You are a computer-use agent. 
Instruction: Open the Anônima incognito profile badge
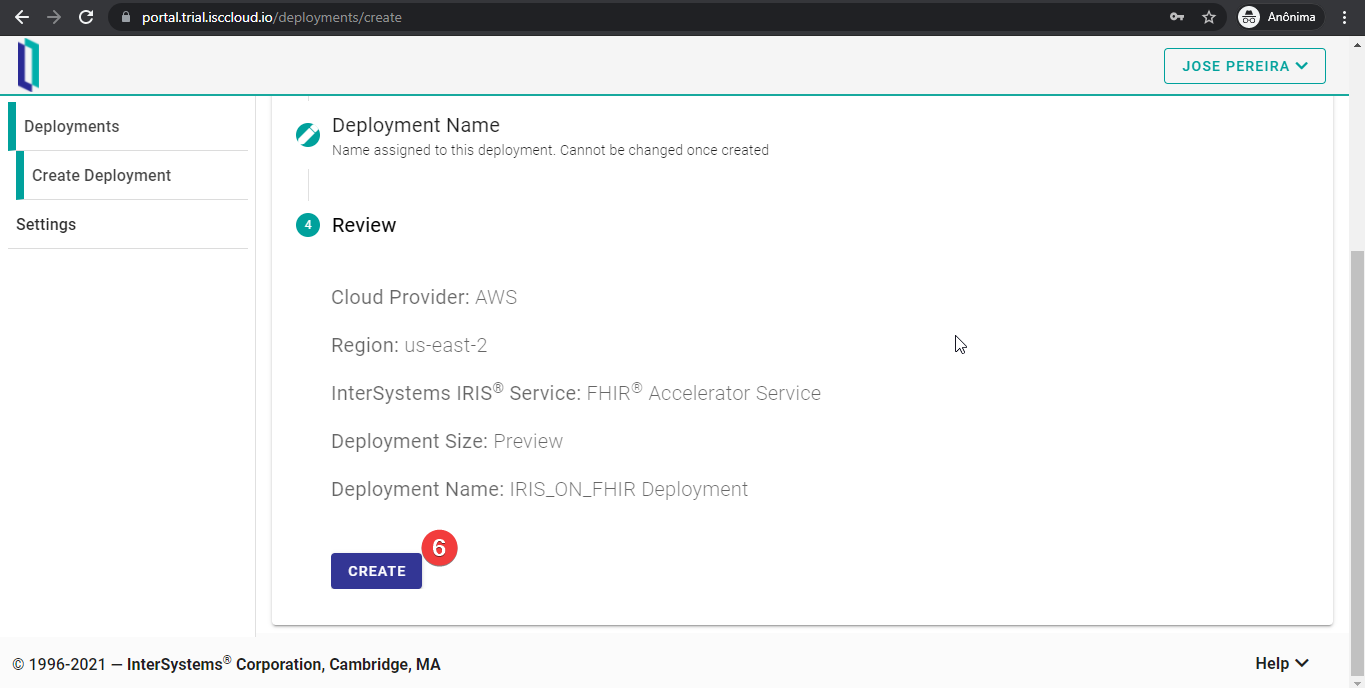(x=1280, y=17)
